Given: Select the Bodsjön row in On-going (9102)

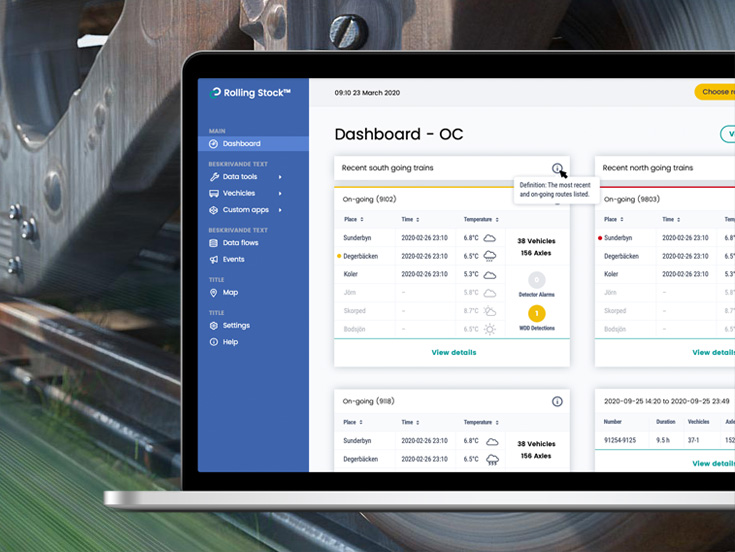Looking at the screenshot, I should [x=420, y=329].
